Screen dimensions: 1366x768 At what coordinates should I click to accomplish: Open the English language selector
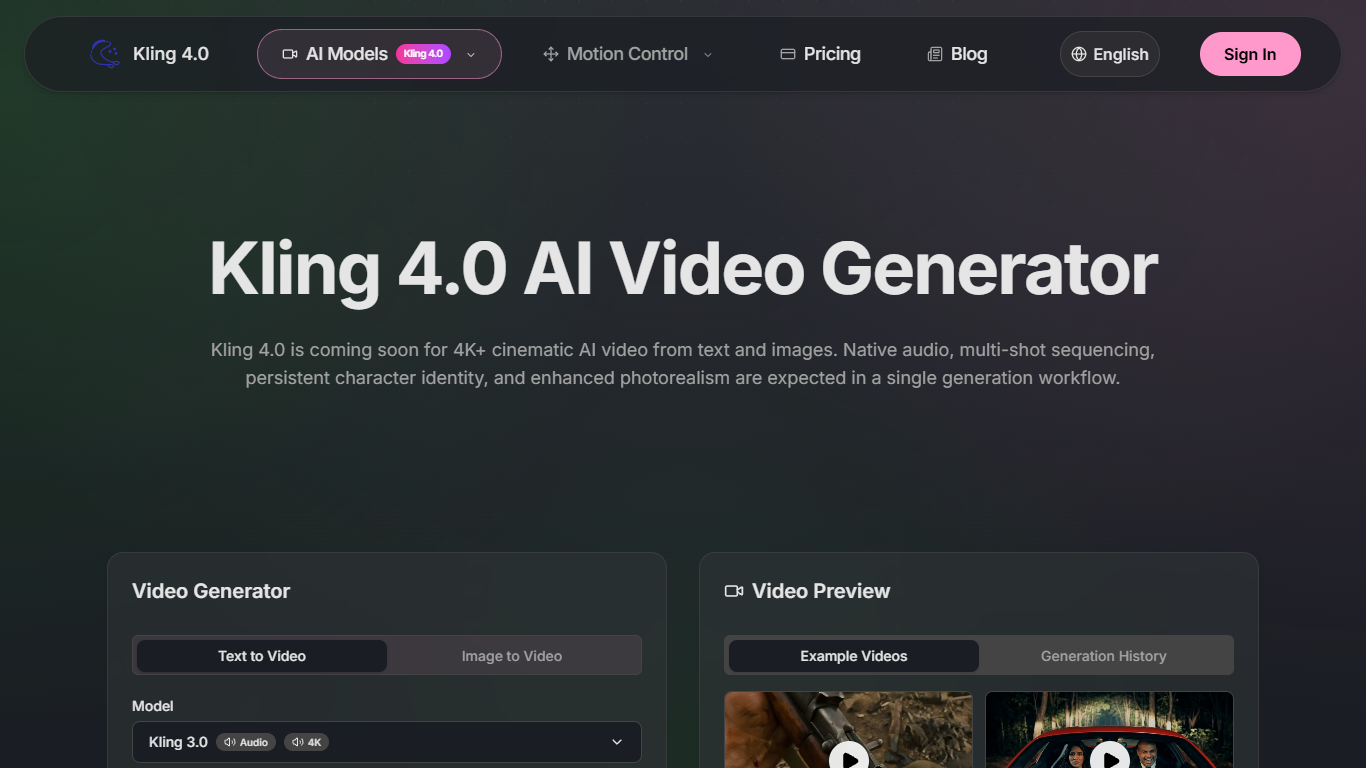coord(1110,54)
